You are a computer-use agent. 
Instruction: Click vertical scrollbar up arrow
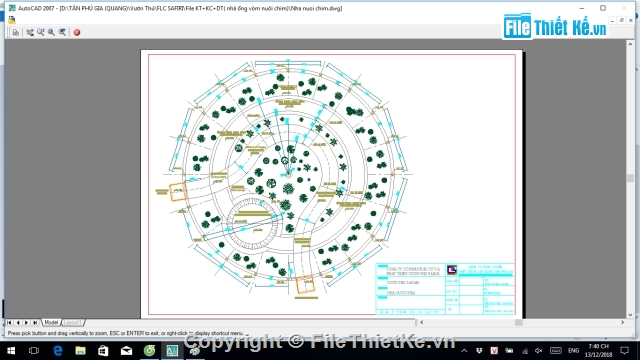(x=630, y=44)
